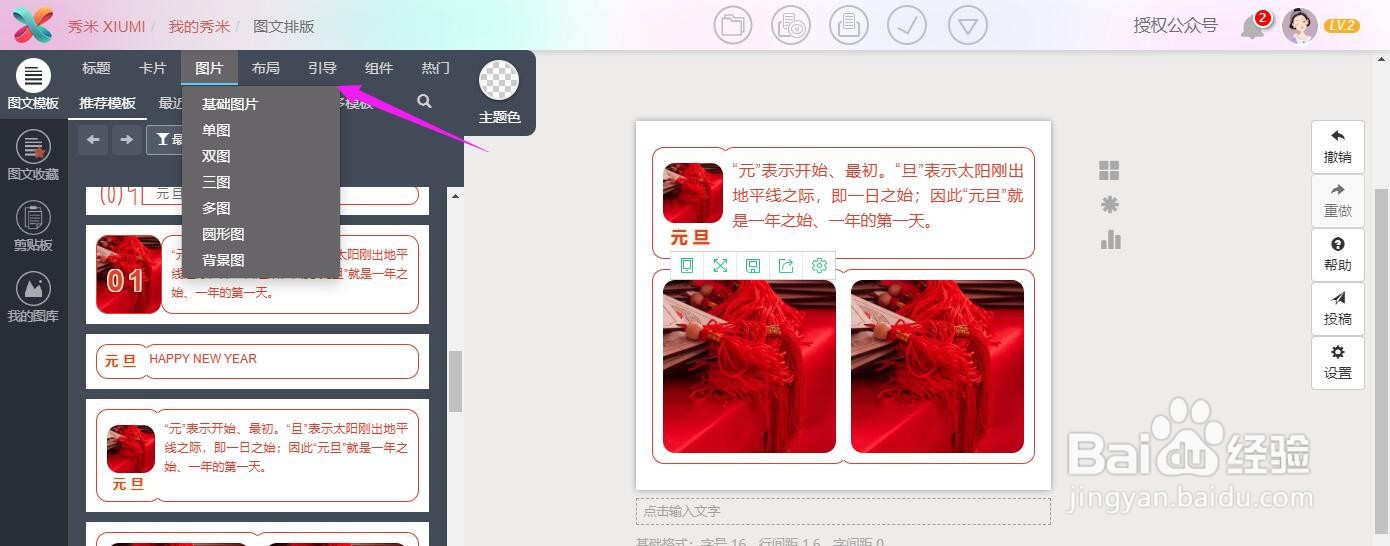Click the “元”表示开始 paragraph in editor
Viewport: 1390px width, 546px height.
click(878, 195)
